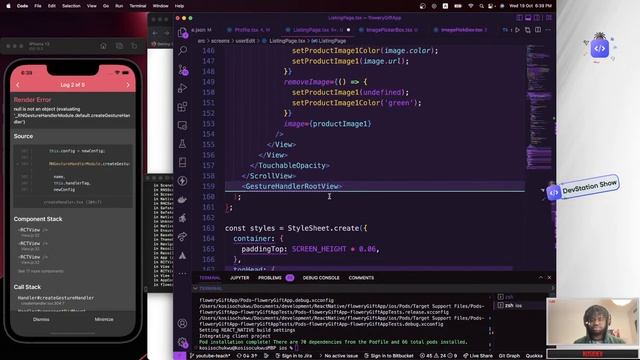640x360 pixels.
Task: Split the editor right
Action: point(538,30)
